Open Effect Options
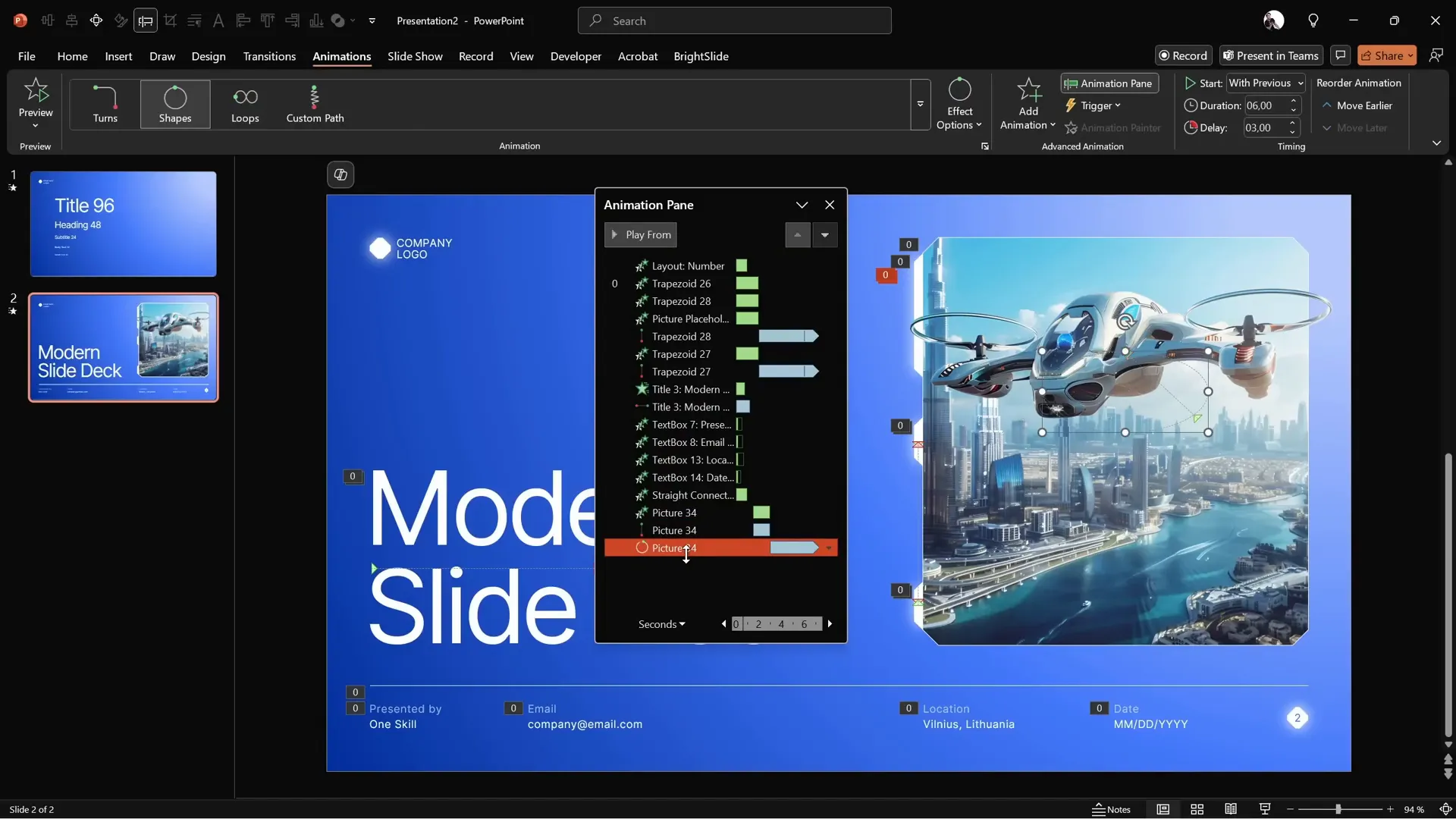Image resolution: width=1456 pixels, height=819 pixels. click(959, 104)
